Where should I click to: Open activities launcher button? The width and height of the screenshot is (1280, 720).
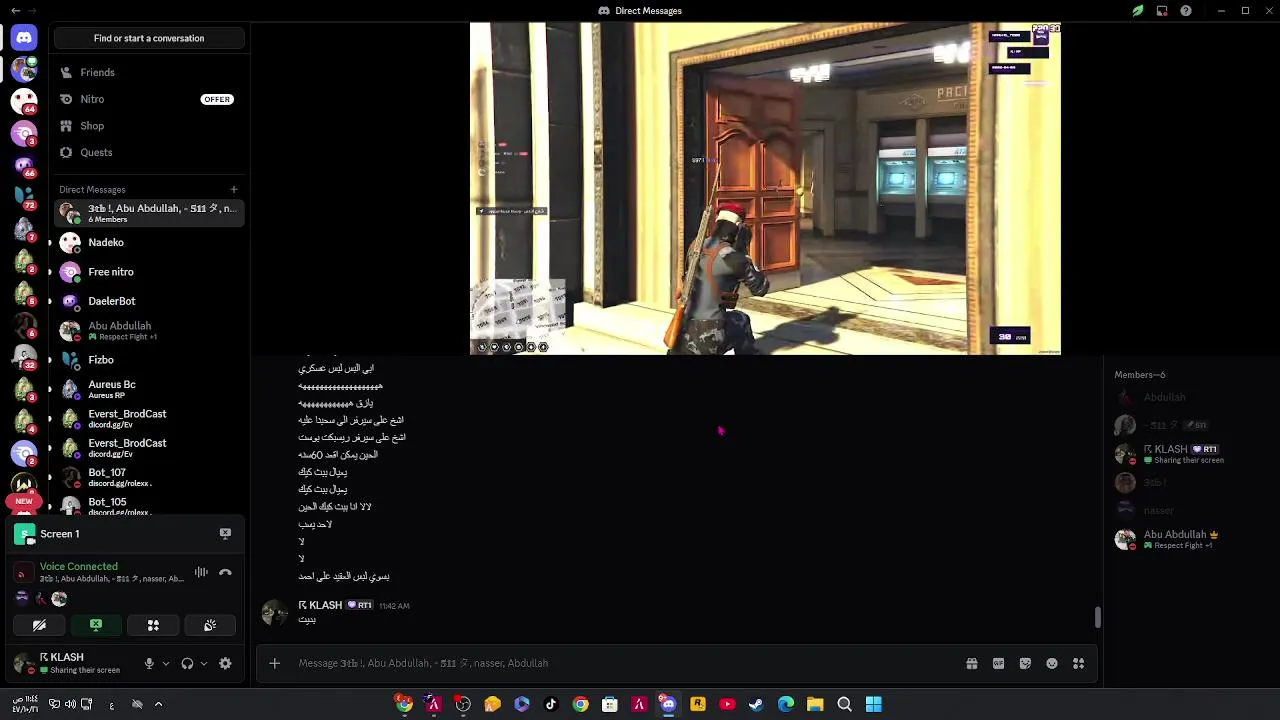(153, 625)
